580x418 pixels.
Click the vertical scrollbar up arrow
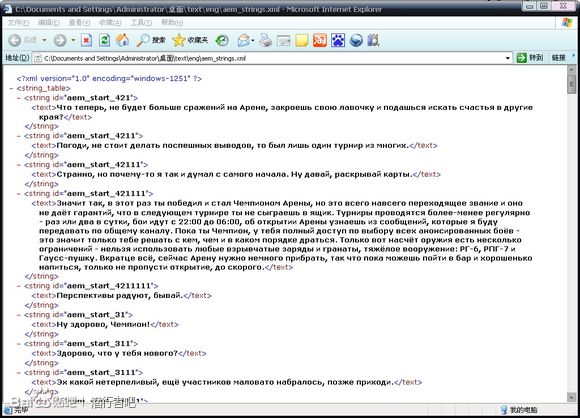[x=571, y=70]
